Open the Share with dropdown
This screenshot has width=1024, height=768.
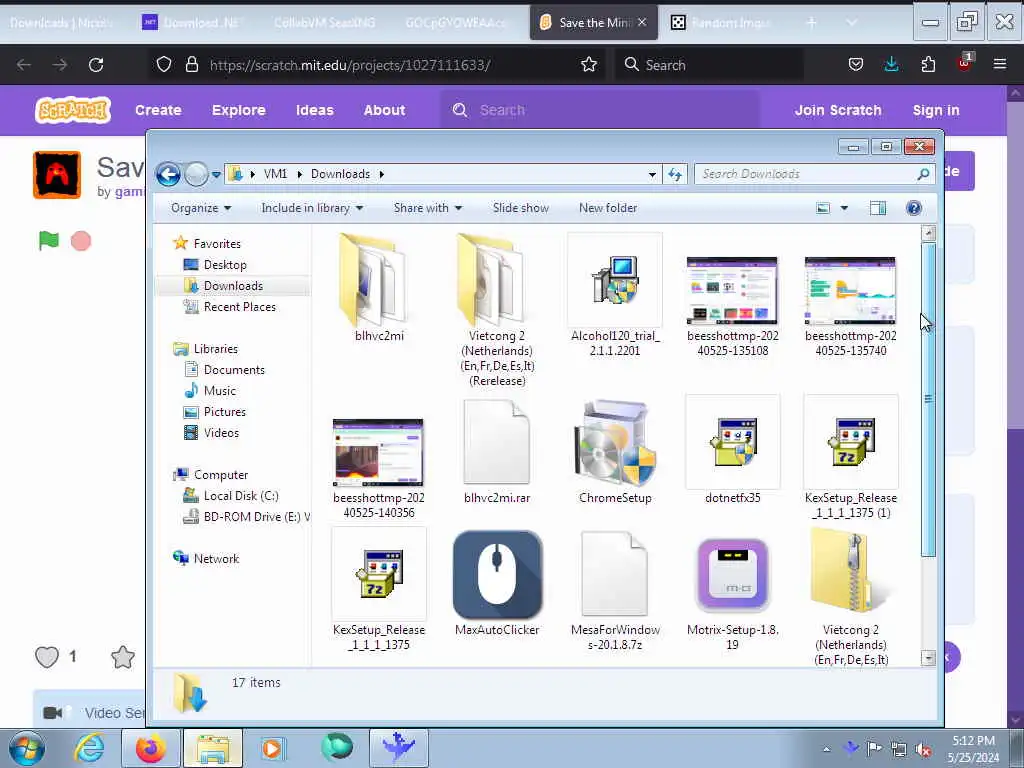[x=428, y=208]
